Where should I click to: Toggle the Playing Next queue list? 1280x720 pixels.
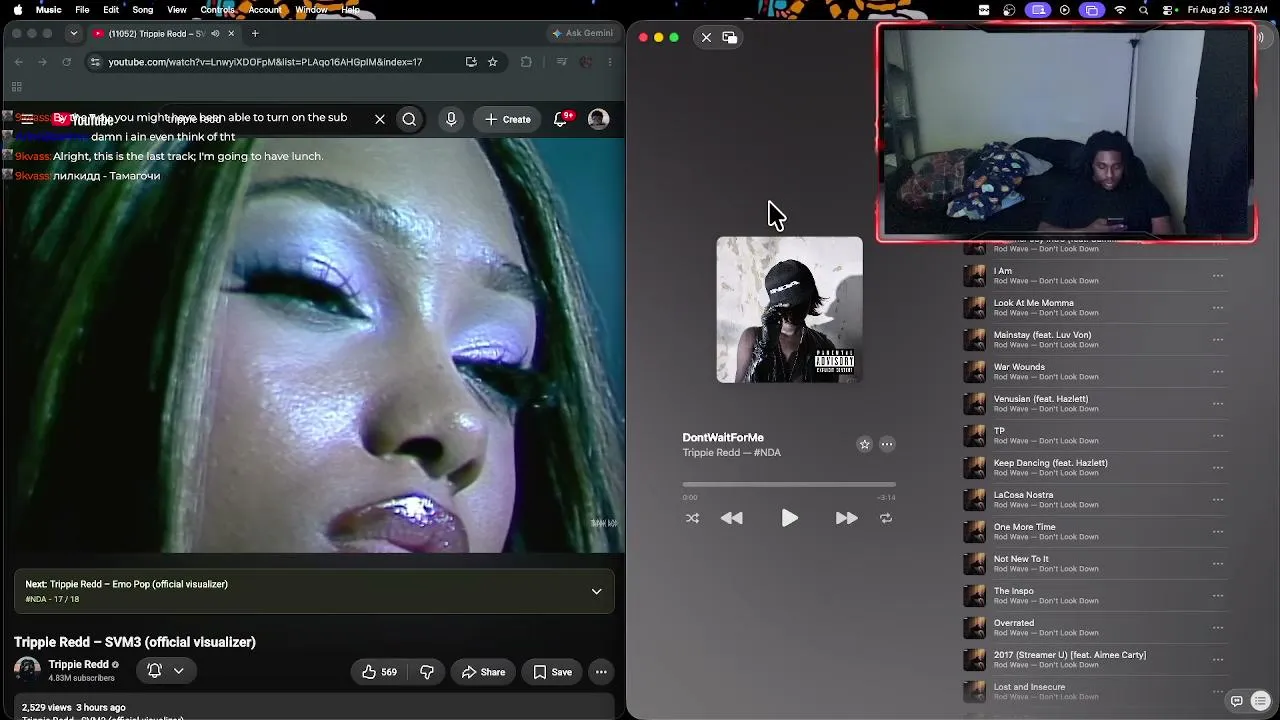tap(1260, 701)
